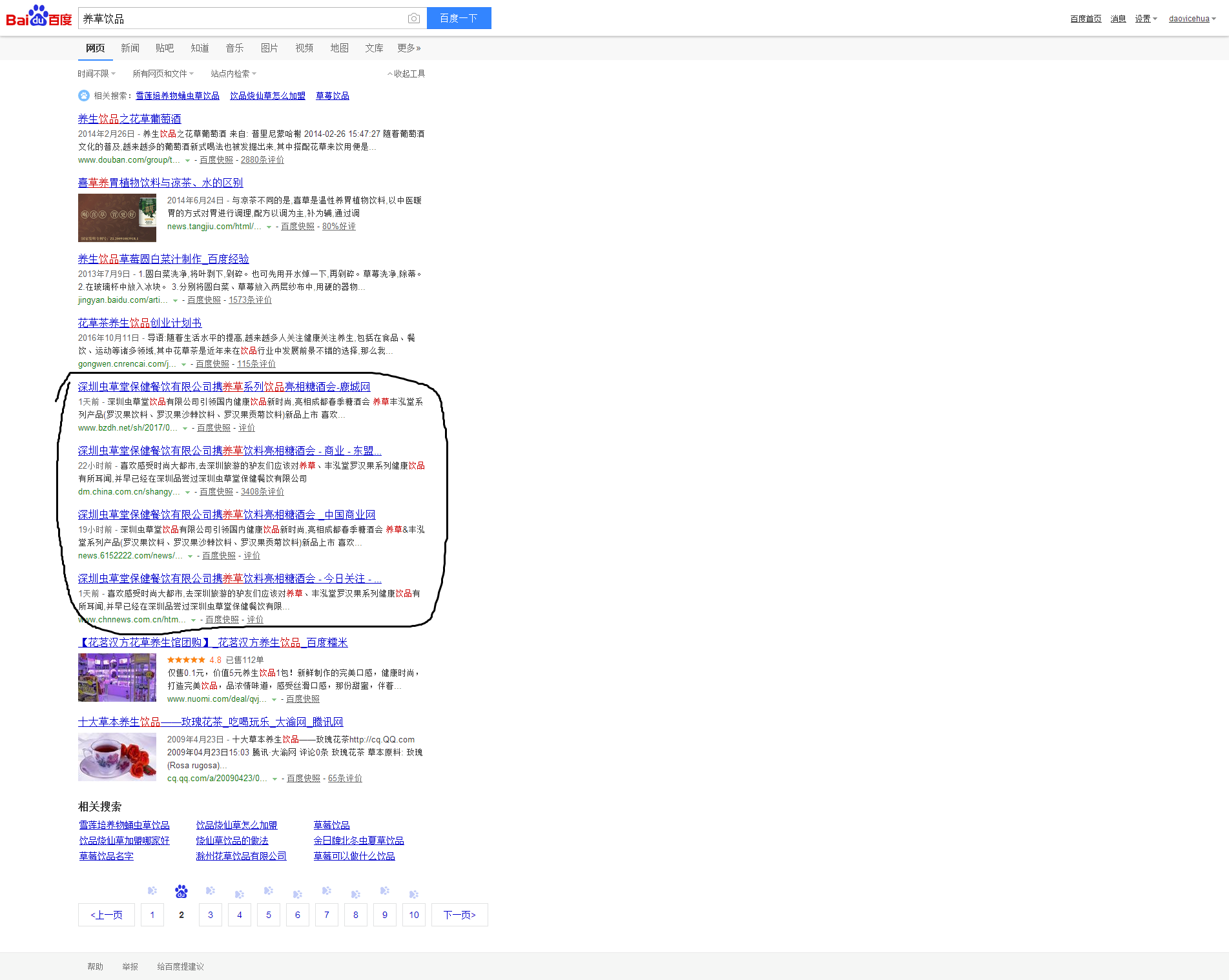Open result 十大草本养生饮品——玫瑰花茶
This screenshot has height=980, width=1229.
pos(211,722)
